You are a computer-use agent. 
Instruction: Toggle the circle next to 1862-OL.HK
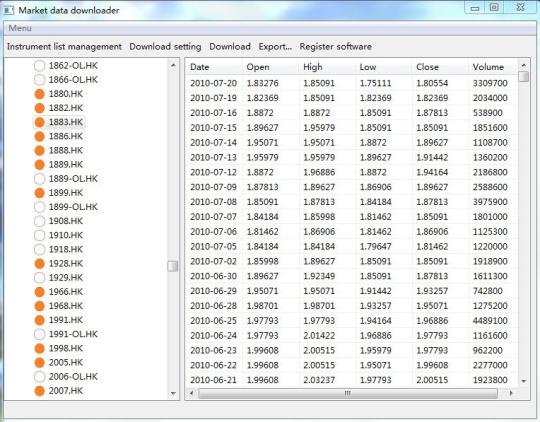pos(40,65)
